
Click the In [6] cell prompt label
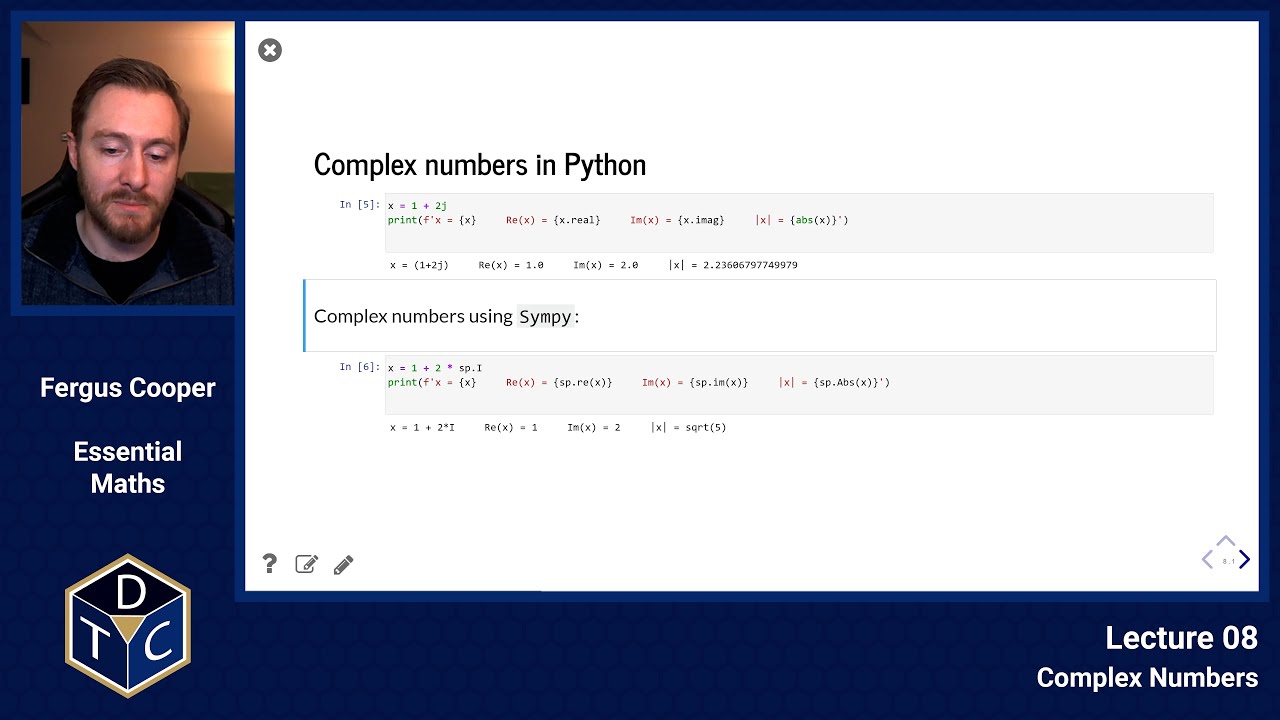pos(358,367)
